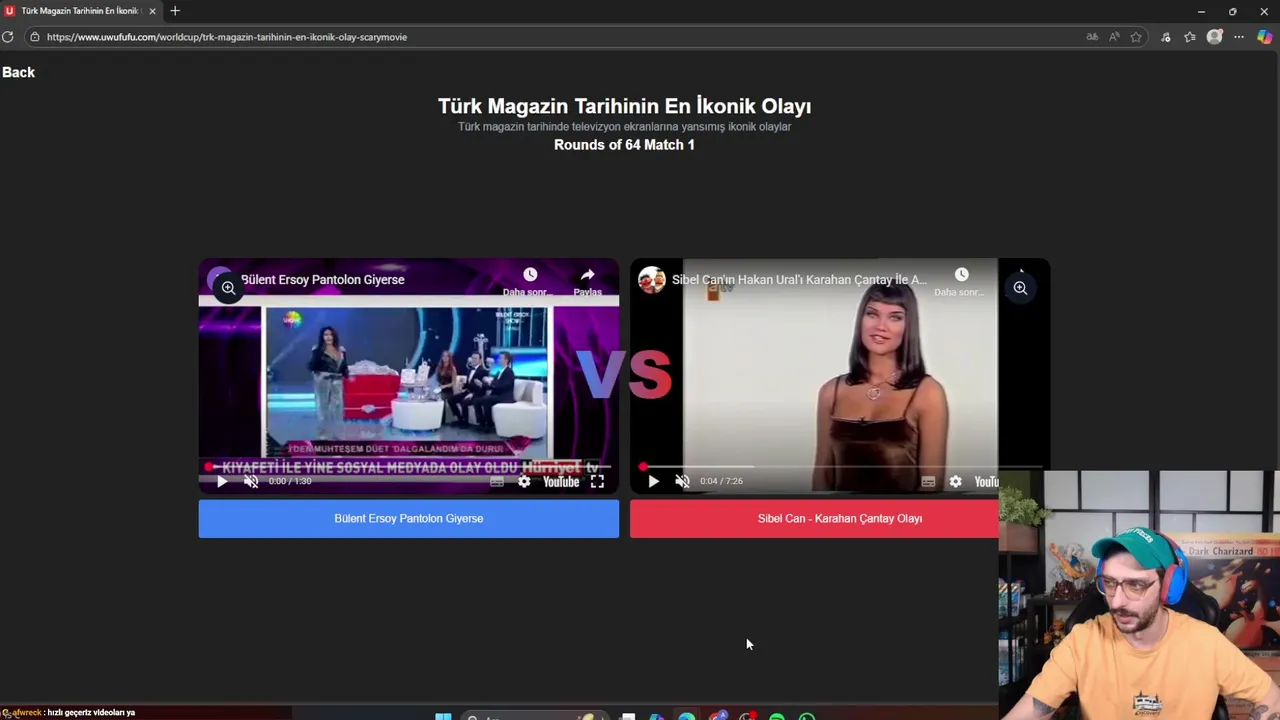Go Back to the previous page
1280x720 pixels.
[x=18, y=72]
